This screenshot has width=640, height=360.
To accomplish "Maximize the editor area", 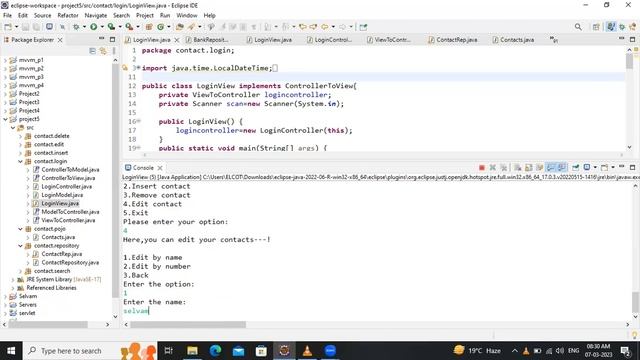I will click(632, 40).
